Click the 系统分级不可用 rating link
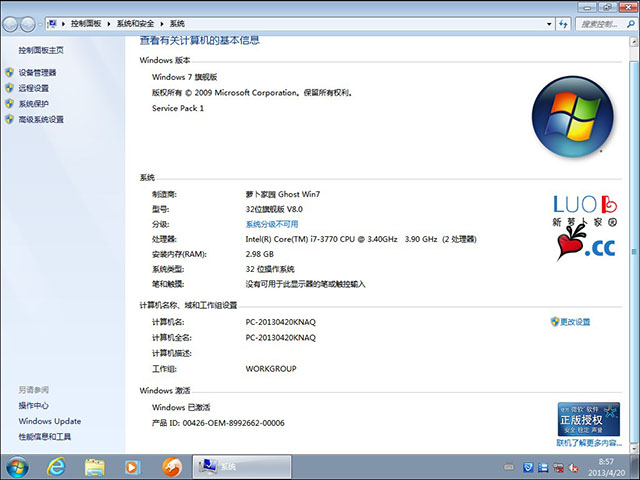The height and width of the screenshot is (480, 640). [x=271, y=224]
